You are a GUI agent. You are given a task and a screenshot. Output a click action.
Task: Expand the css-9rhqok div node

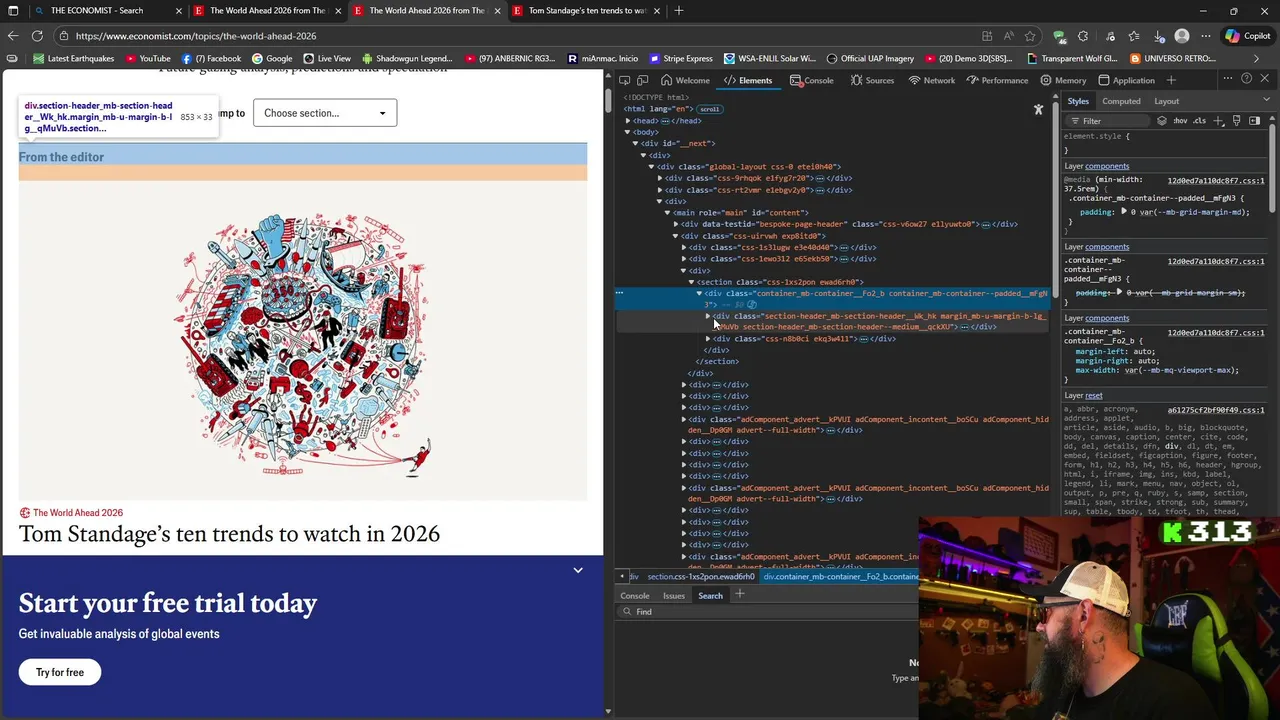click(x=660, y=178)
